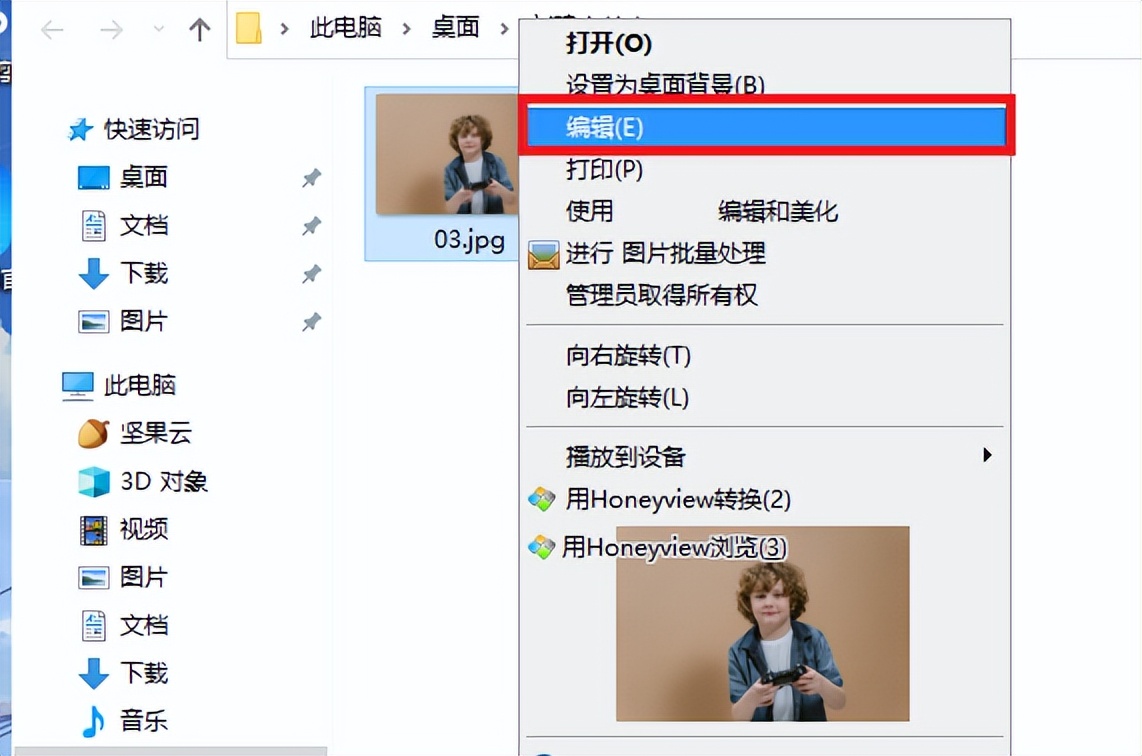Click Honeyview icon beside 浏览(3)
Viewport: 1142px width, 756px height.
[x=542, y=546]
